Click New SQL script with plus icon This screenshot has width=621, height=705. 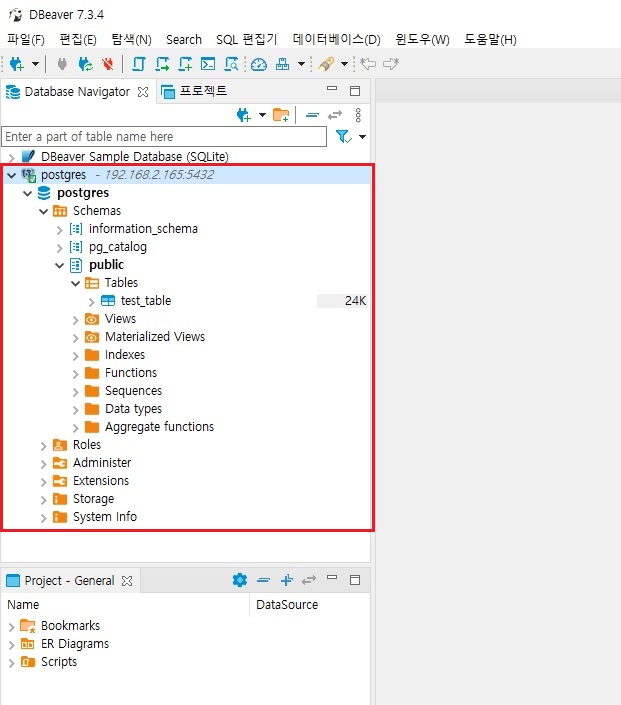coord(185,64)
